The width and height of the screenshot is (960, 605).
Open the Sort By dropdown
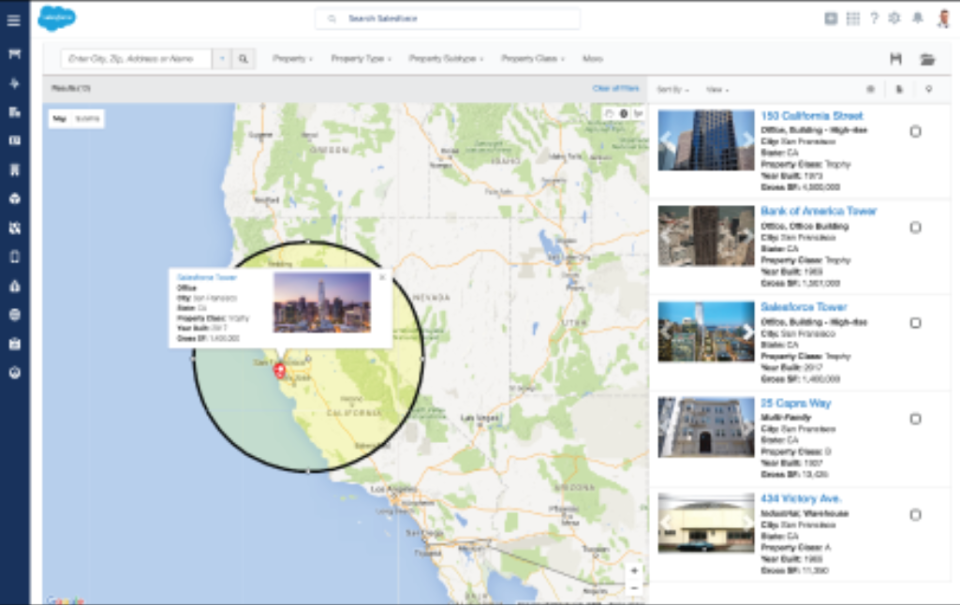click(673, 89)
